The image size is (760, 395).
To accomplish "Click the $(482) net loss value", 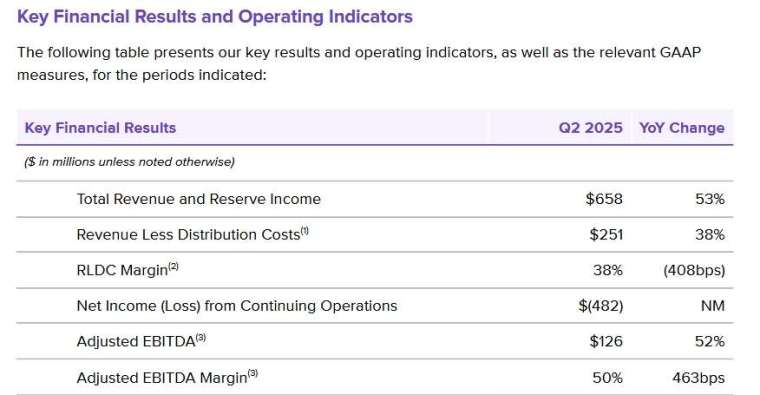I will pyautogui.click(x=601, y=306).
